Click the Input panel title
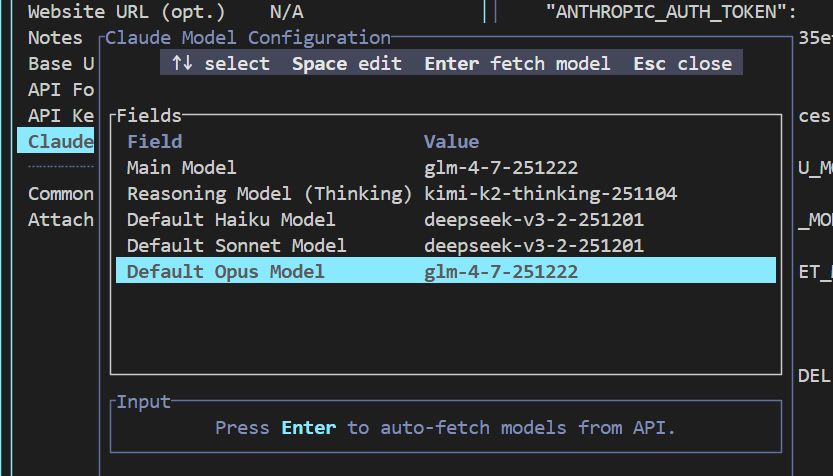The width and height of the screenshot is (833, 476). [143, 402]
